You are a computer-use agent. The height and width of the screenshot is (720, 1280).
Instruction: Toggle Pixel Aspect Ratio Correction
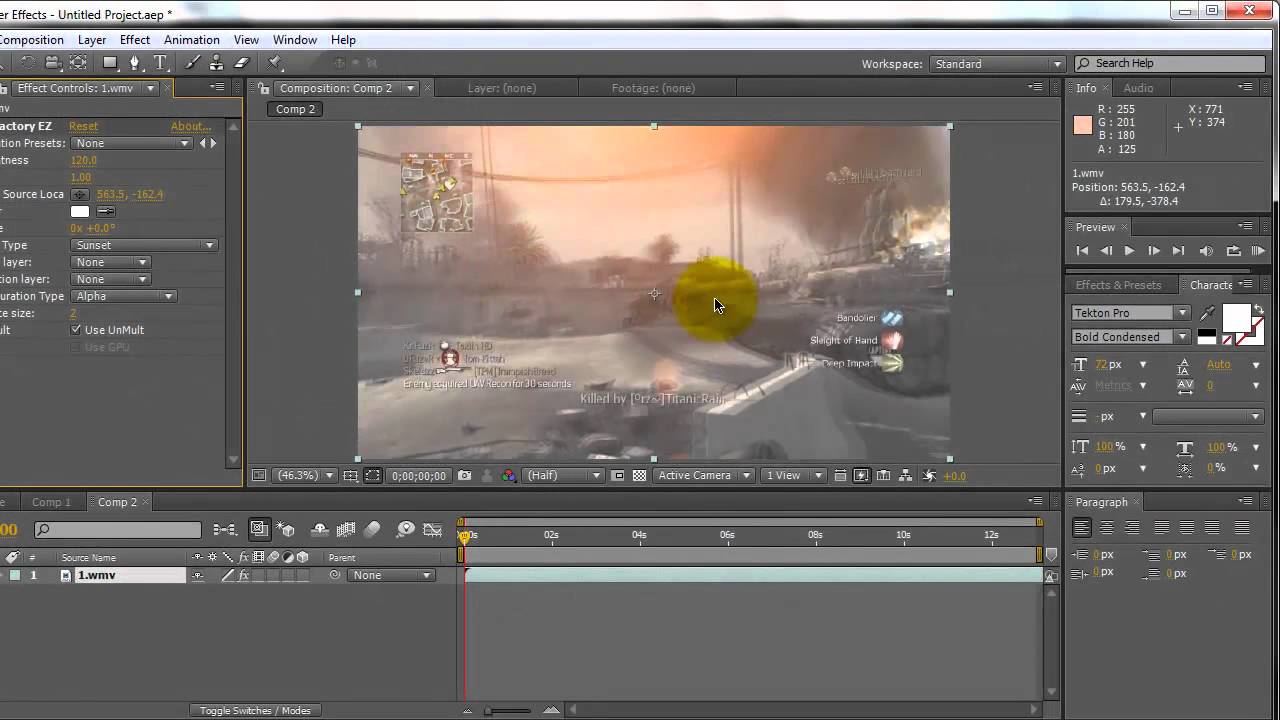point(840,476)
